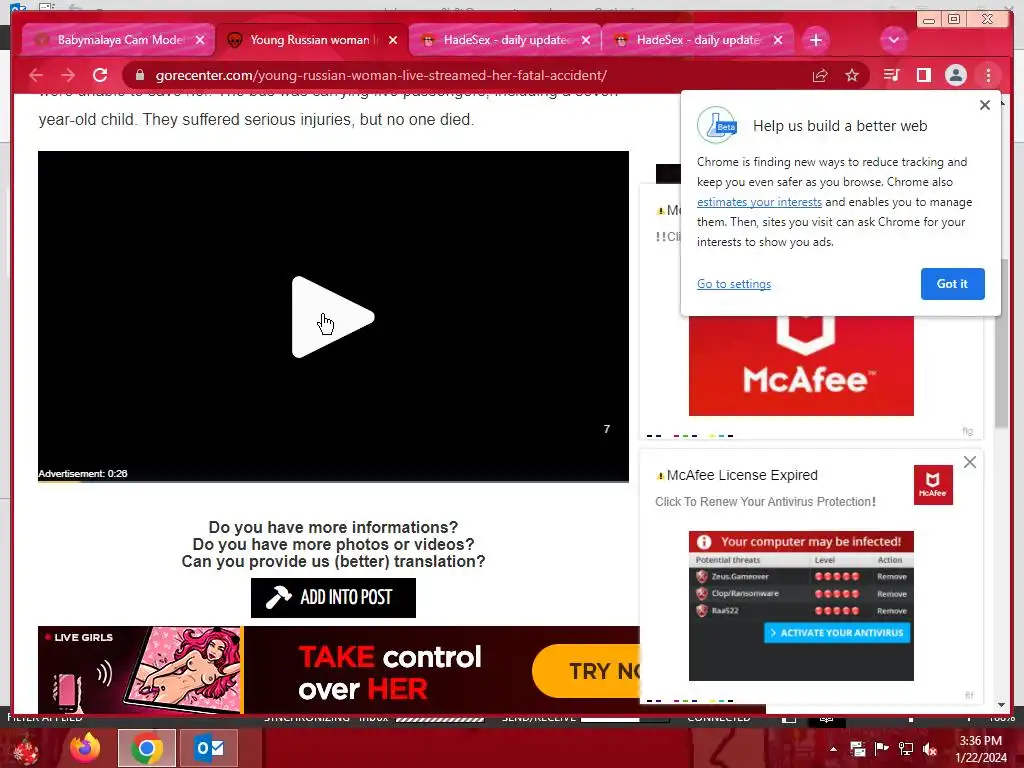Viewport: 1024px width, 768px height.
Task: Click 'Click To Renew Your Antivirus Protection!' text
Action: [765, 502]
